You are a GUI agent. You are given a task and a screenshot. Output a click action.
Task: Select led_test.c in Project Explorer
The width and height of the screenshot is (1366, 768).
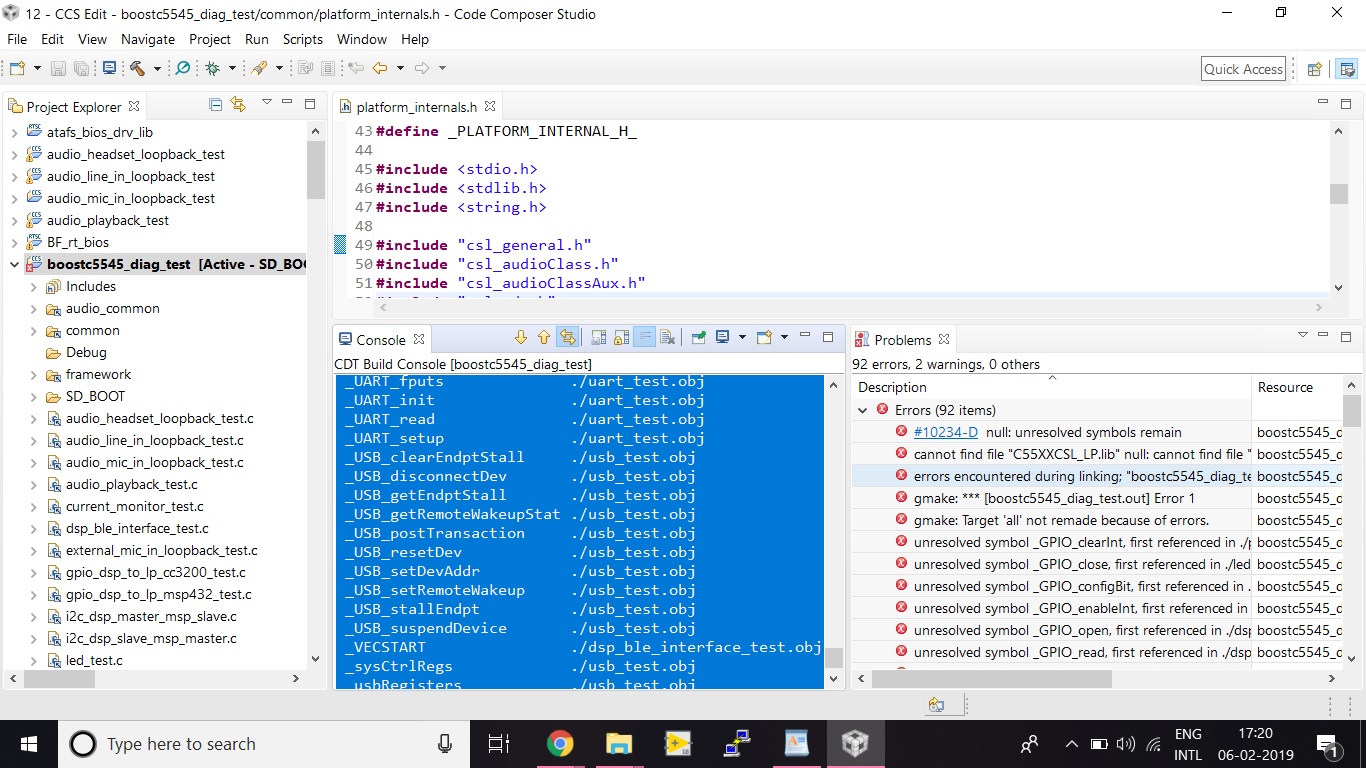[94, 660]
